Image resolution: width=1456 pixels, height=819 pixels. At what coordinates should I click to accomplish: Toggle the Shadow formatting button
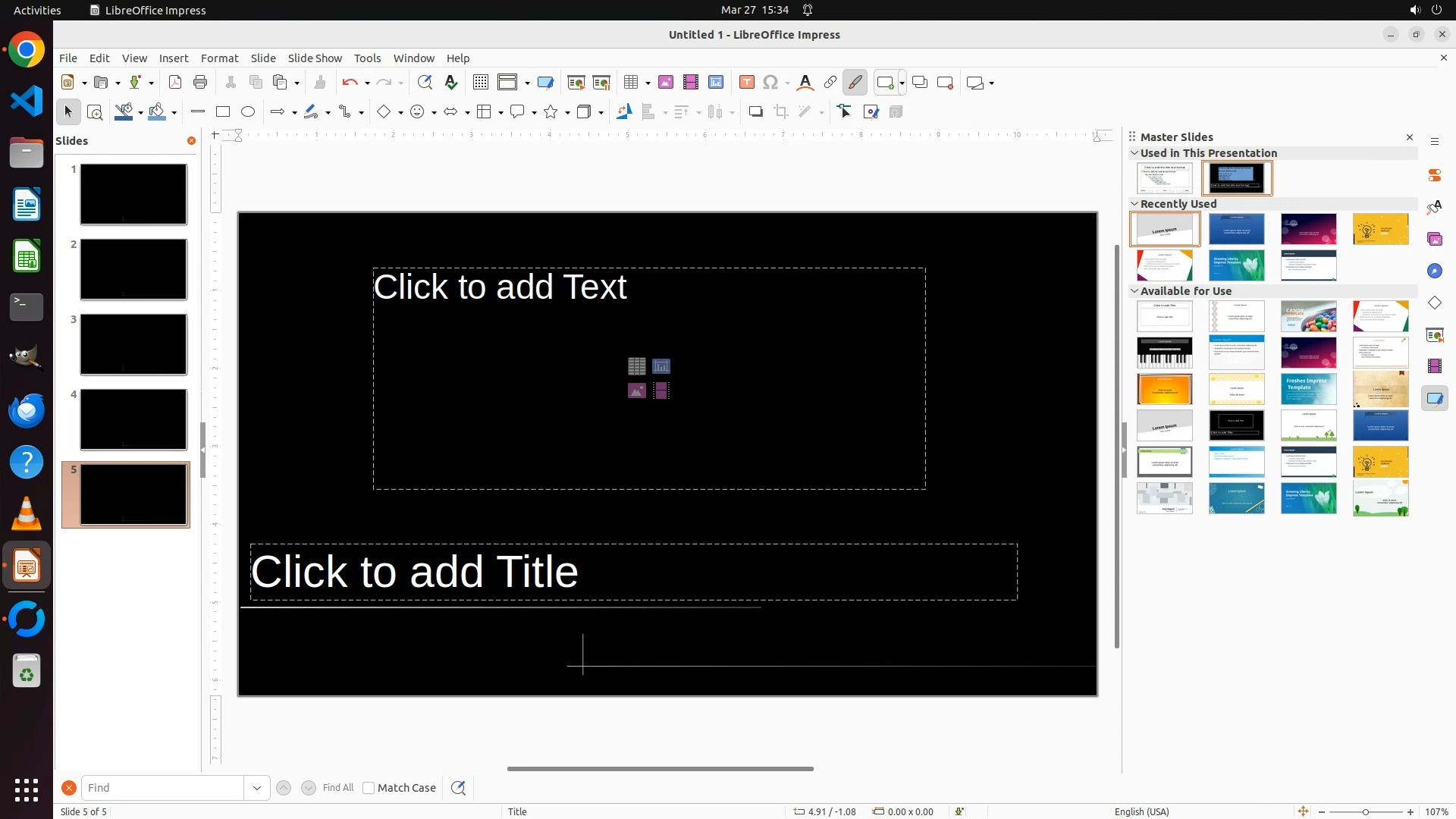click(x=755, y=112)
